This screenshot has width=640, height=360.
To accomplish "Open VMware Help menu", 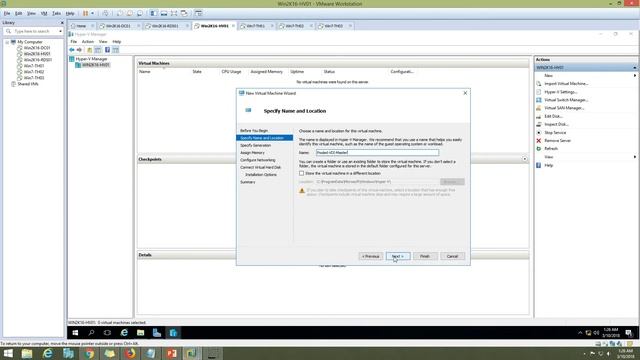I will click(x=70, y=13).
